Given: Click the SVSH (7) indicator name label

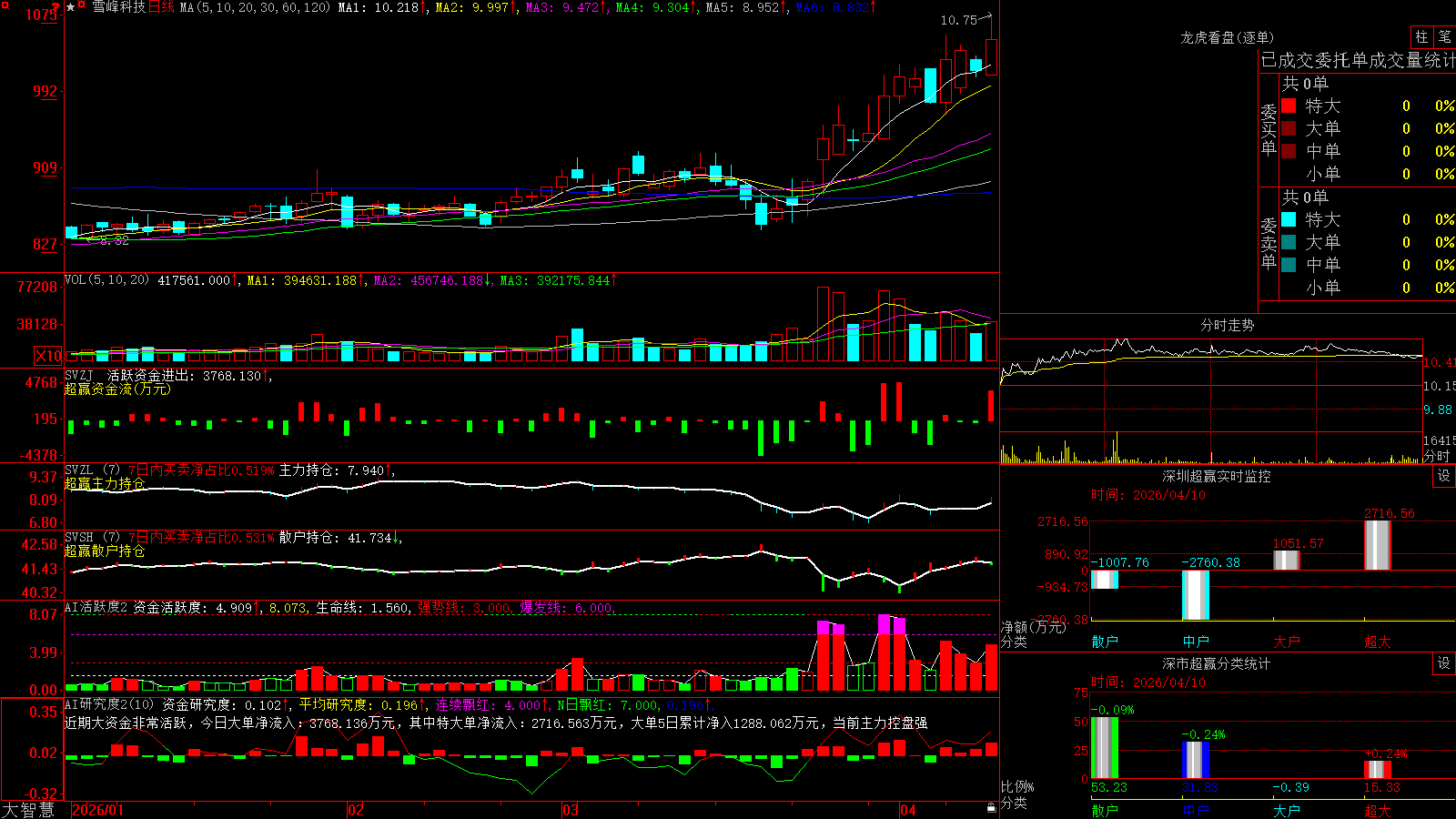Looking at the screenshot, I should [x=92, y=538].
